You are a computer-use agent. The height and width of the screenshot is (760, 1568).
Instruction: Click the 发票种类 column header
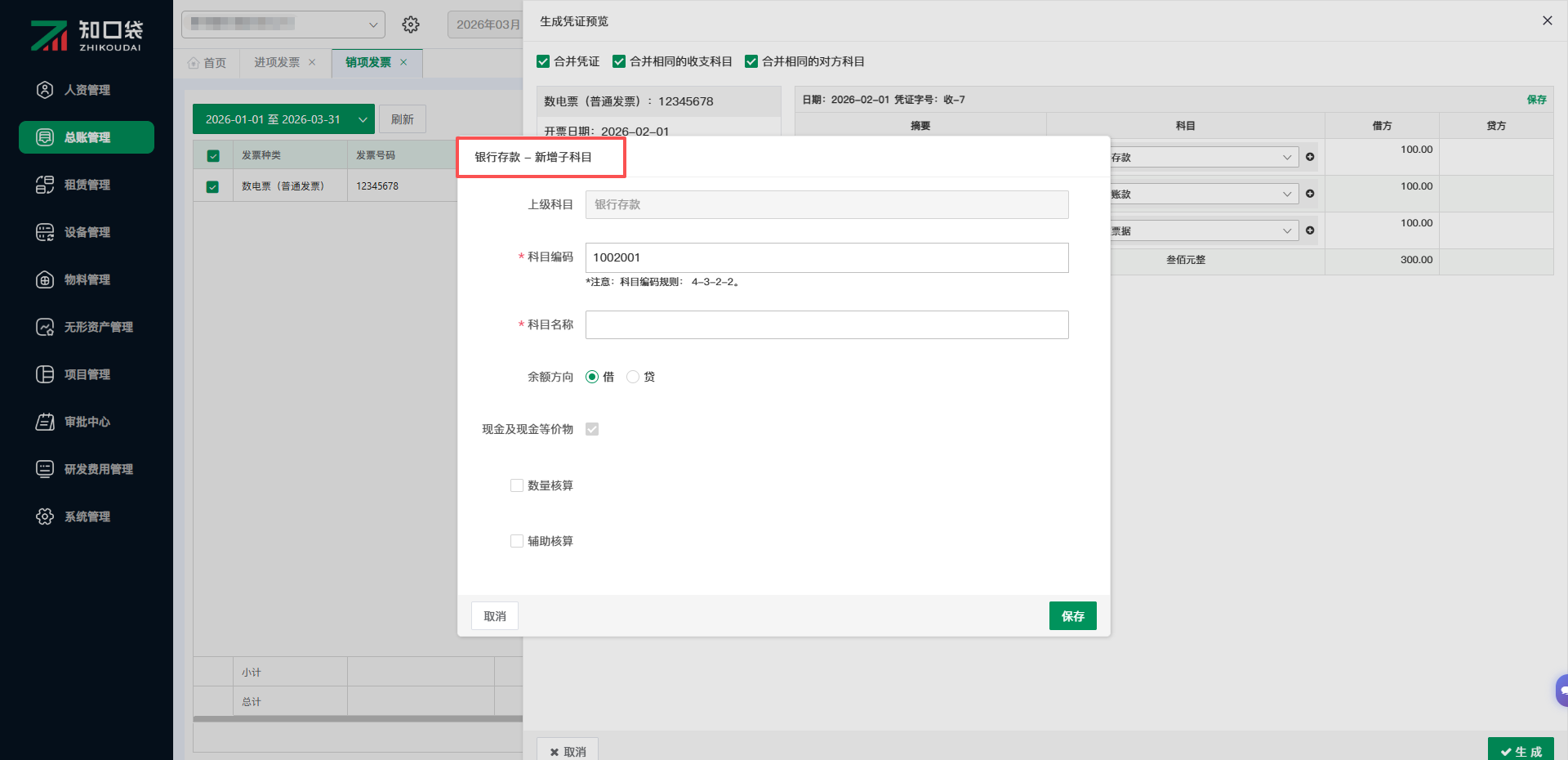tap(261, 155)
